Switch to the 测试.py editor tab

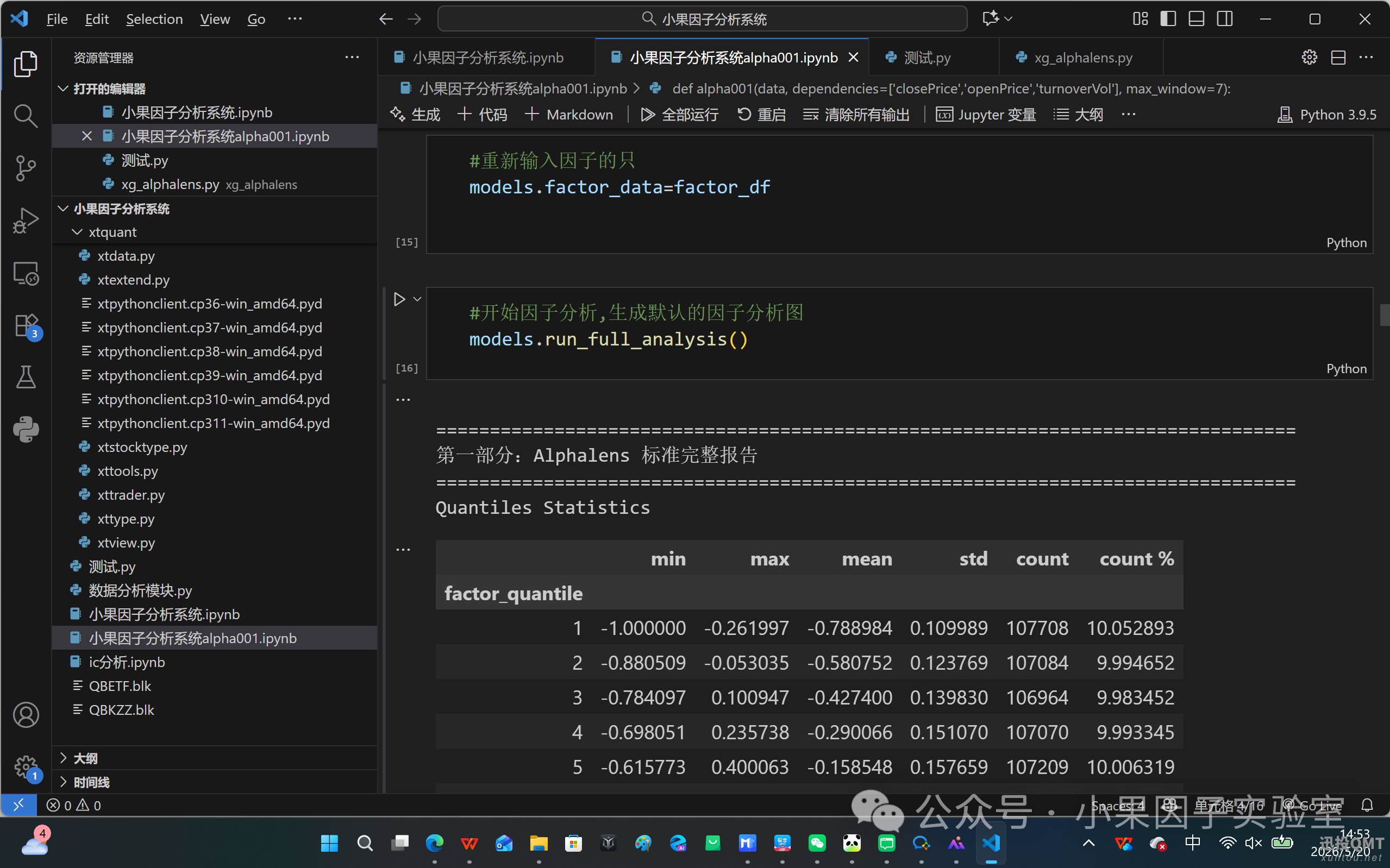pyautogui.click(x=934, y=58)
